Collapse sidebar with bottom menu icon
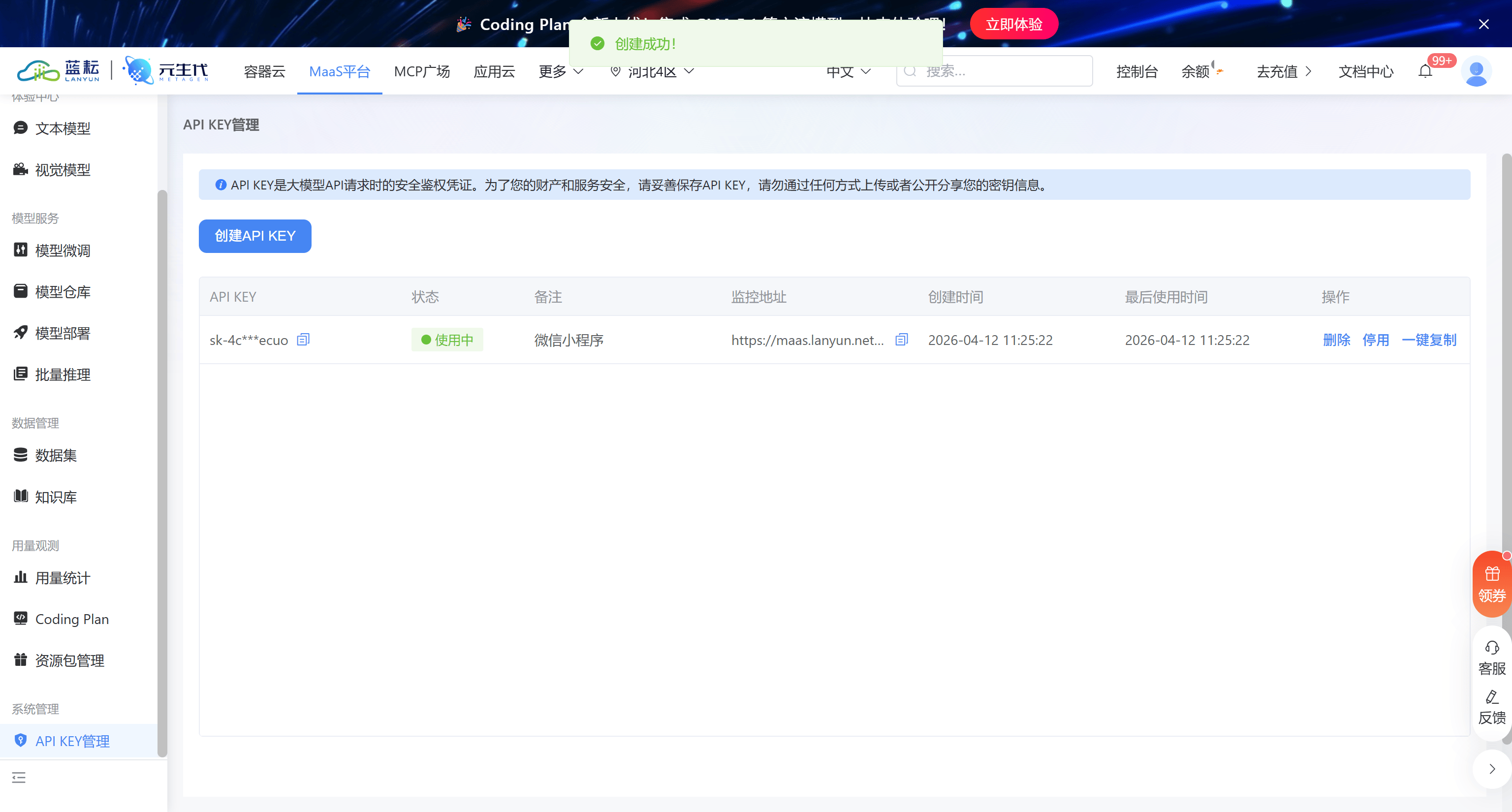 click(x=19, y=778)
